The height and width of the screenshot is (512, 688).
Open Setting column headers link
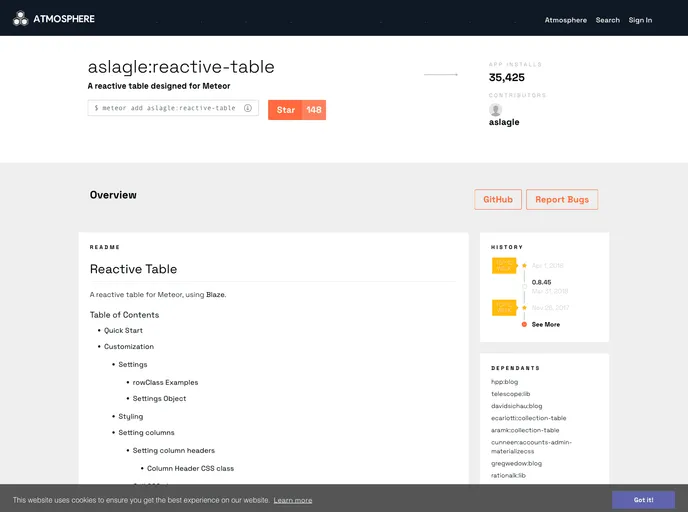tap(174, 451)
